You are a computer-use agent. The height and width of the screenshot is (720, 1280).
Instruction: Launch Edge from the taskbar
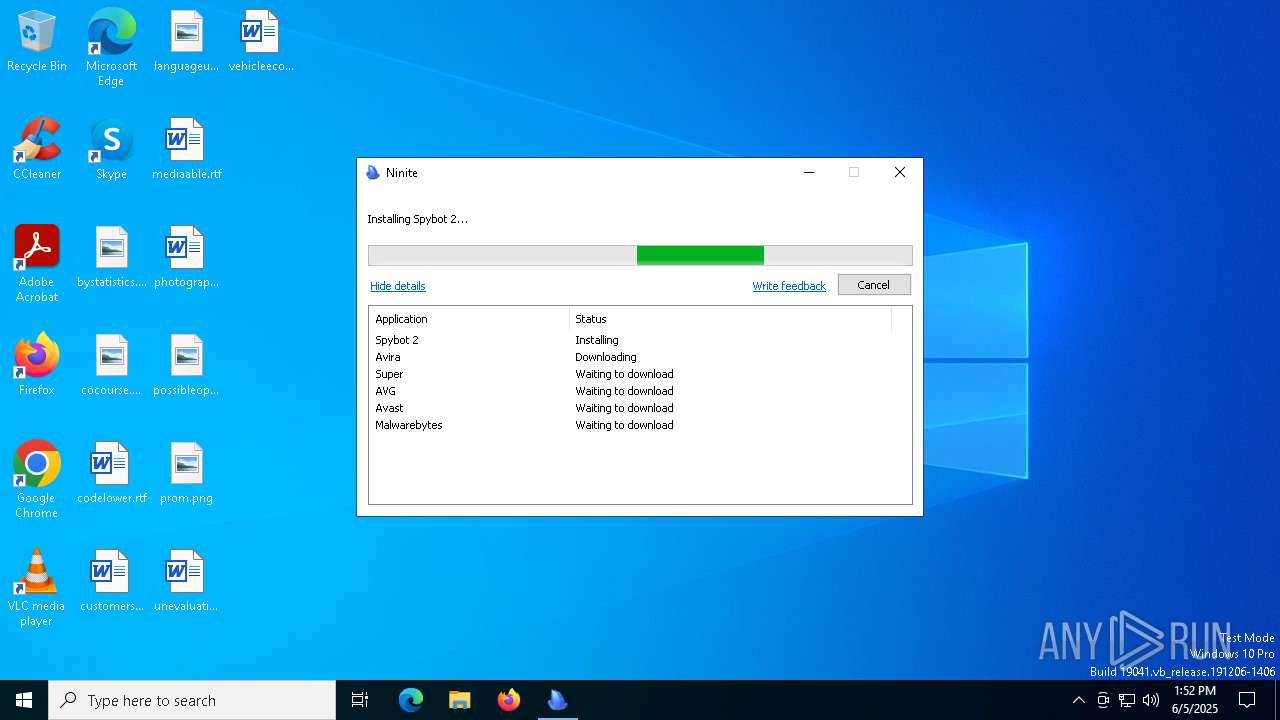tap(411, 700)
